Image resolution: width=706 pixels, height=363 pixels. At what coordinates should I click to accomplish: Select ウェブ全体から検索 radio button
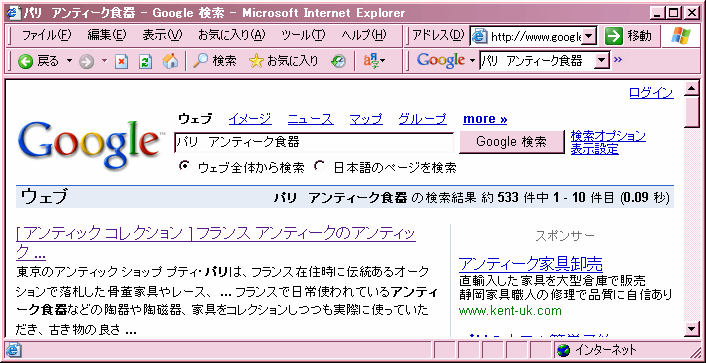pyautogui.click(x=183, y=166)
